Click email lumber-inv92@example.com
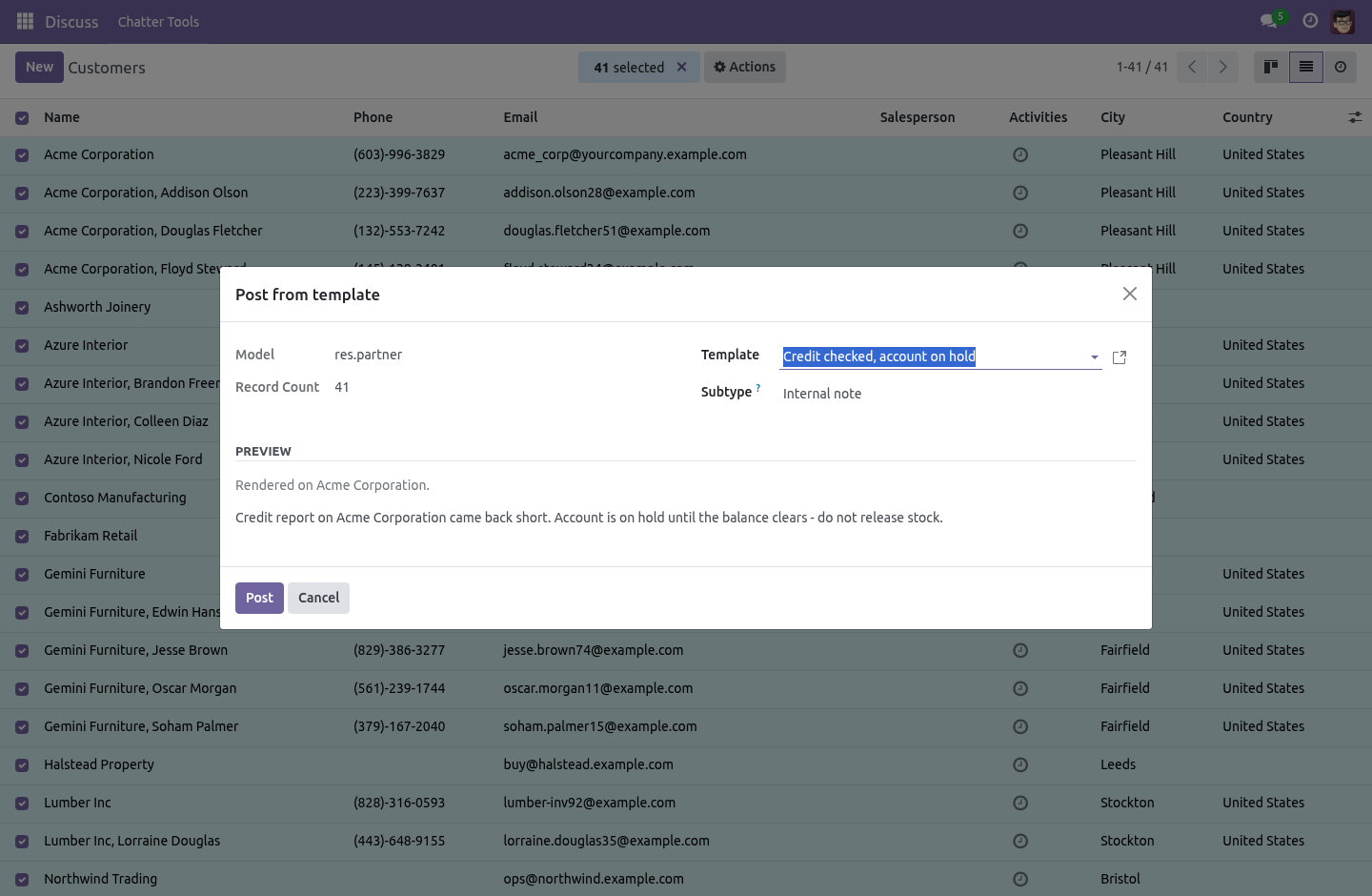1372x896 pixels. click(589, 803)
